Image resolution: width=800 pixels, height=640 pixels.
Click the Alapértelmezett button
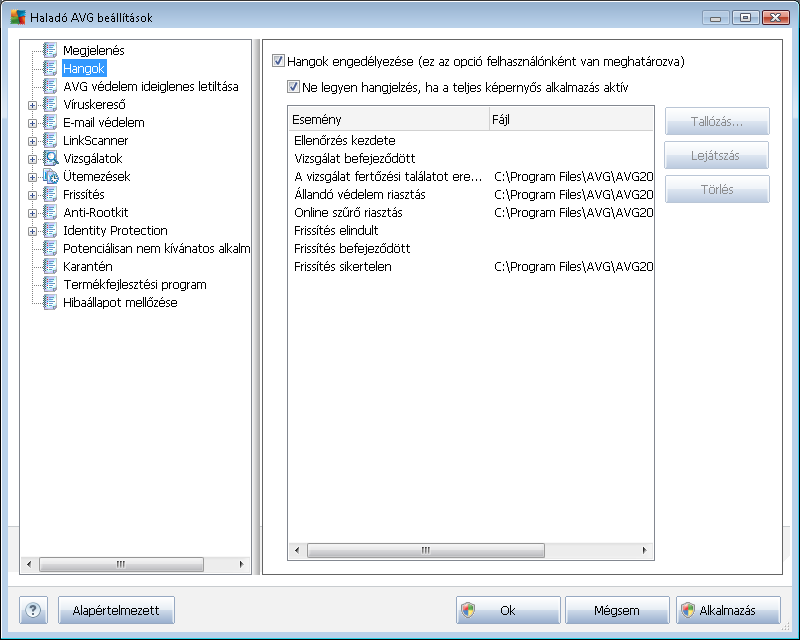click(116, 610)
